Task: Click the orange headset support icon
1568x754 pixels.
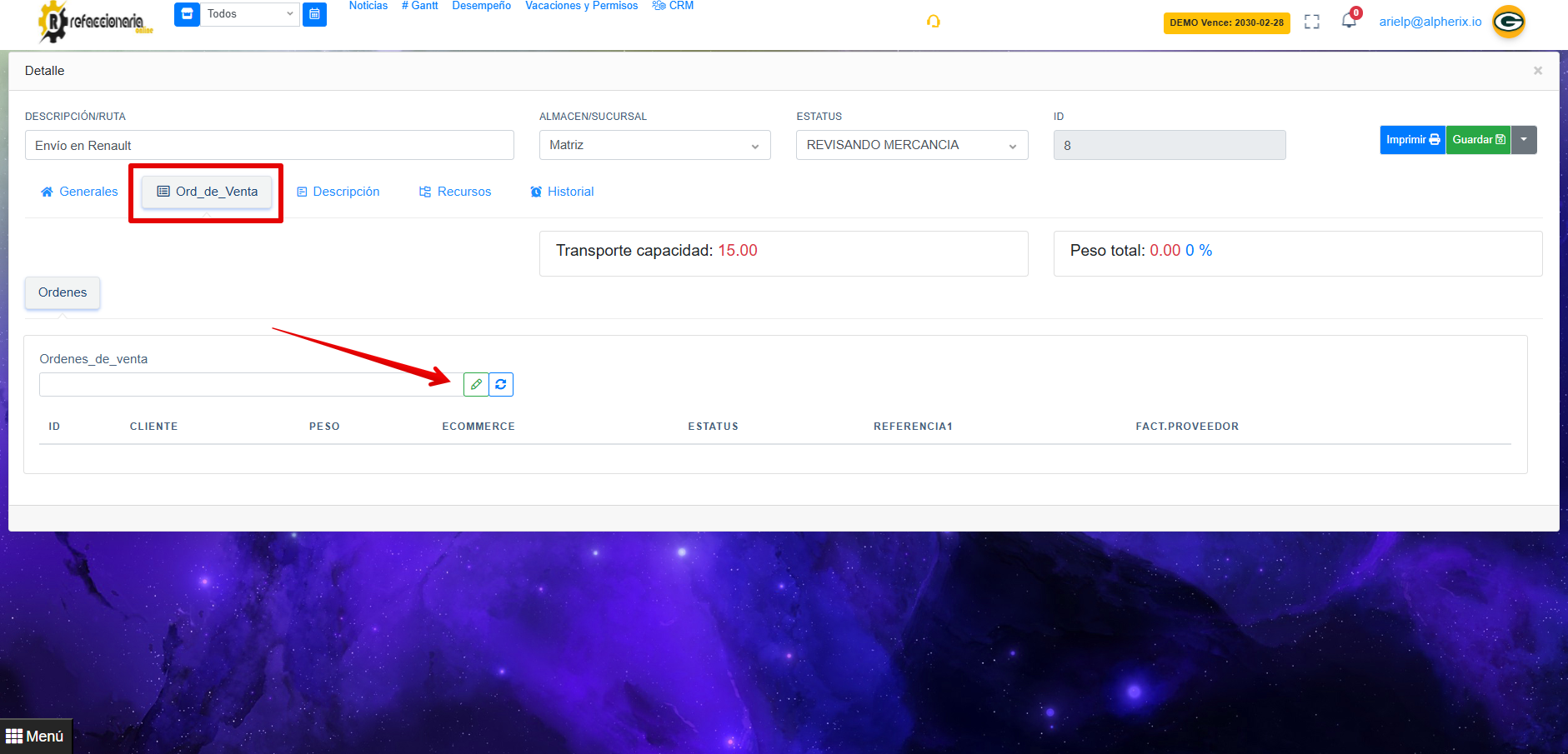Action: pyautogui.click(x=934, y=22)
